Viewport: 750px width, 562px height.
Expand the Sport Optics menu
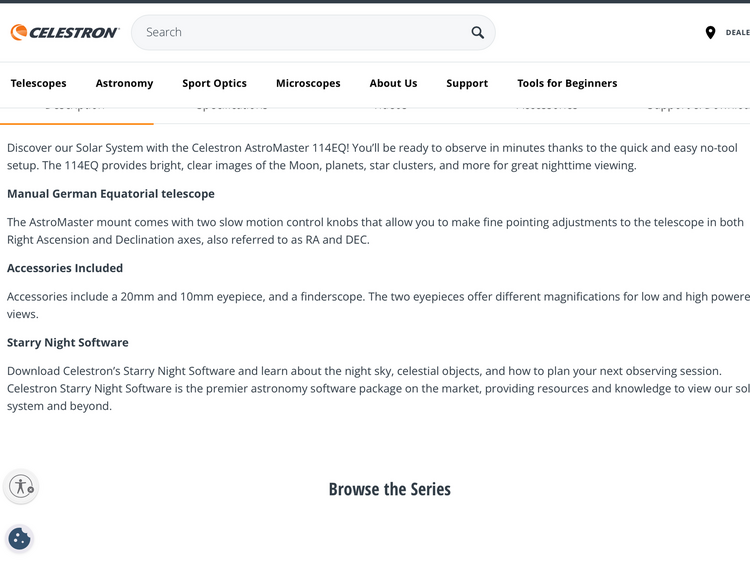point(214,83)
